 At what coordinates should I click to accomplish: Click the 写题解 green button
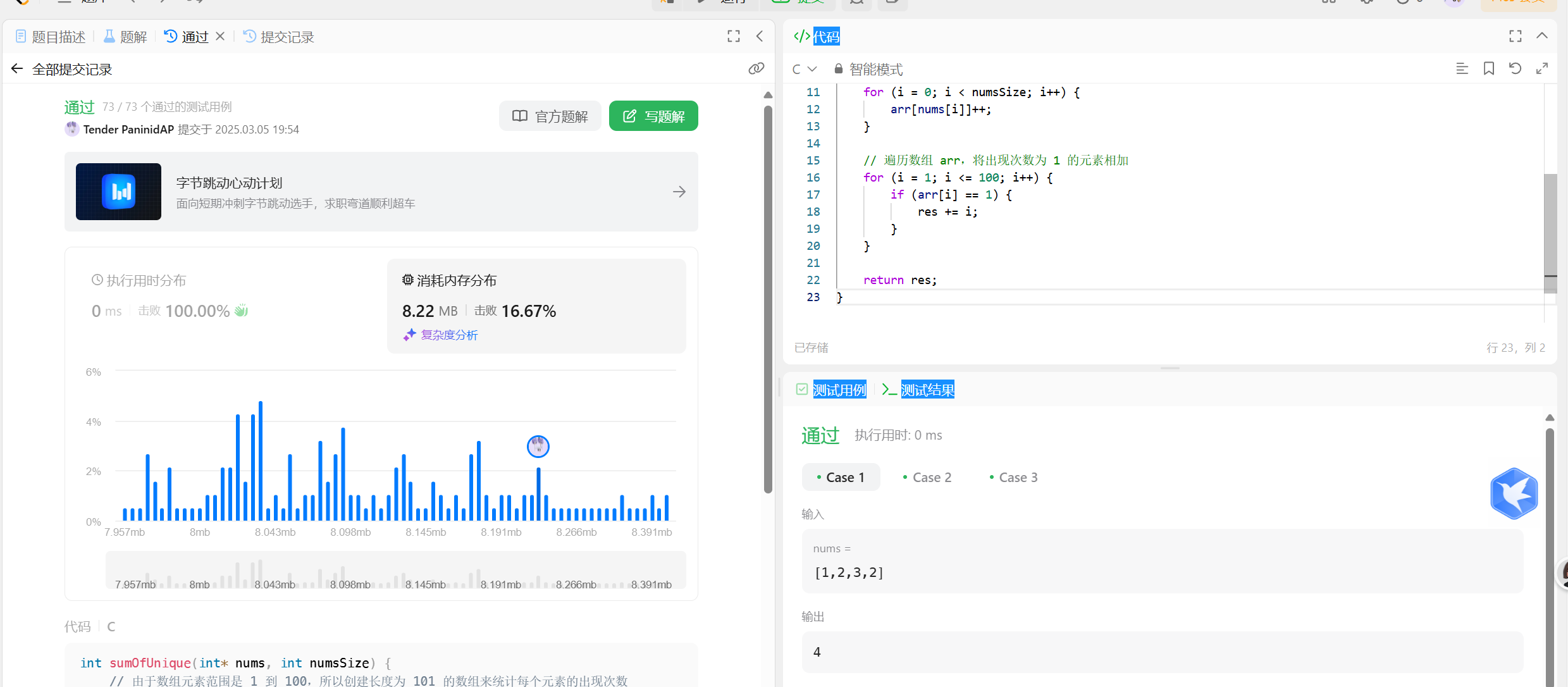point(653,116)
